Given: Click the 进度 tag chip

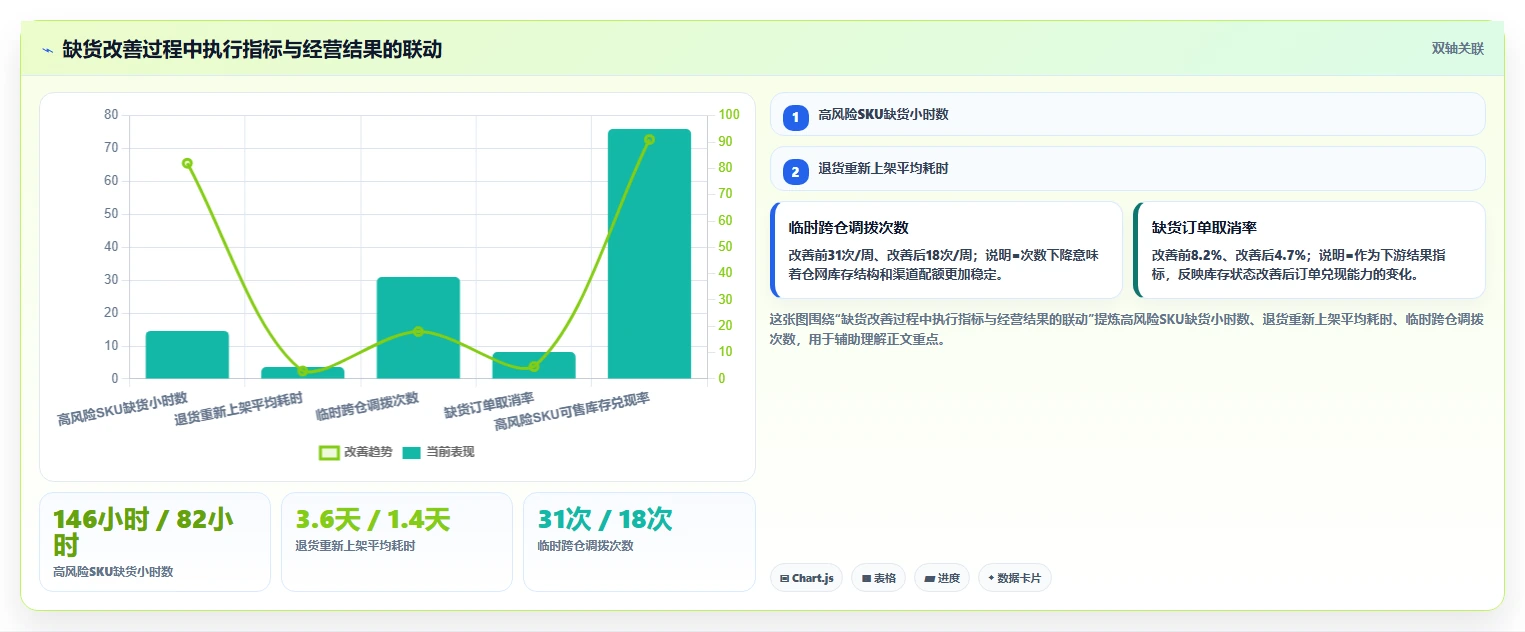Looking at the screenshot, I should pyautogui.click(x=942, y=578).
